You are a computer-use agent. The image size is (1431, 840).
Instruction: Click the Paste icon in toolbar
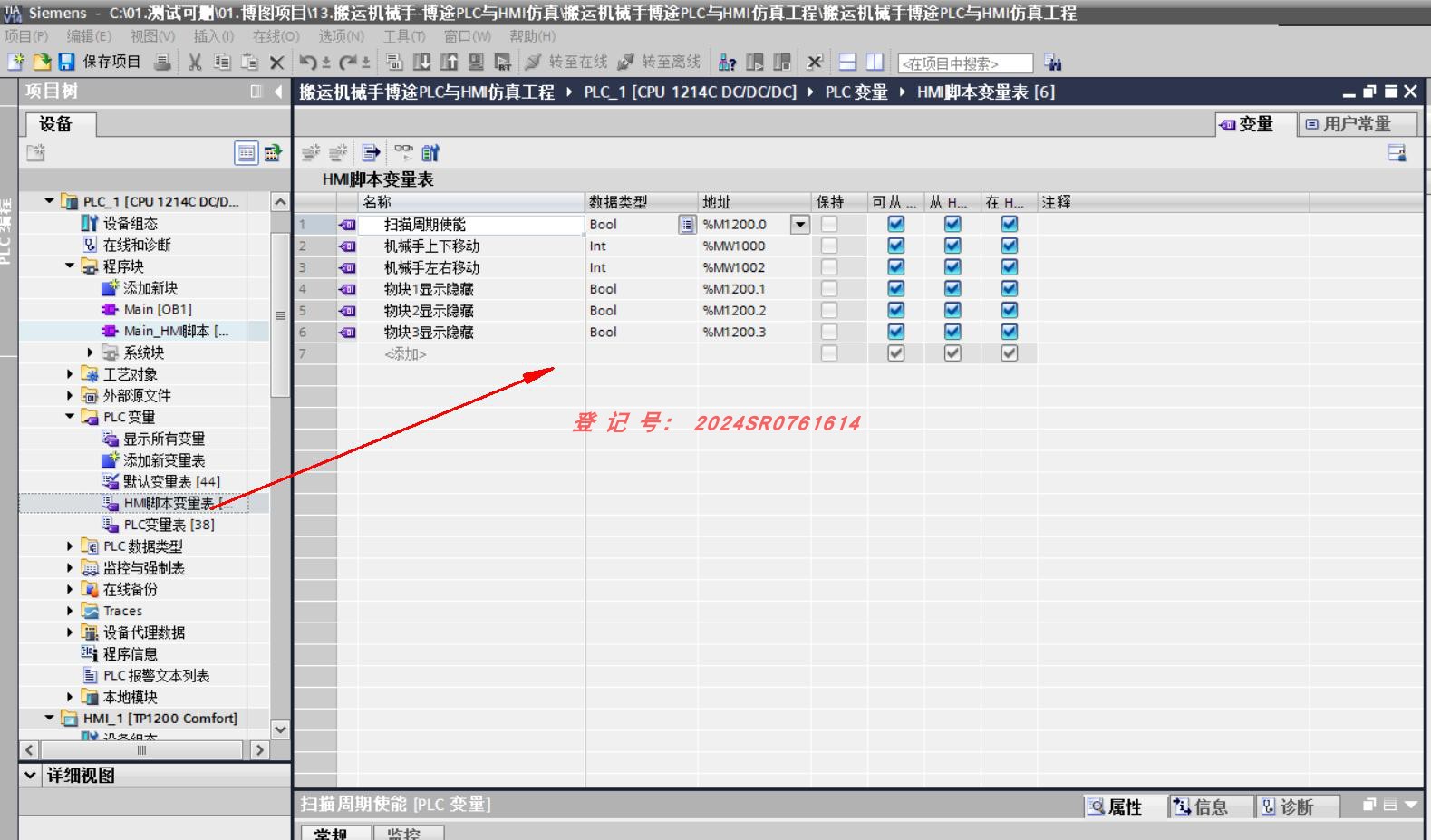tap(249, 63)
